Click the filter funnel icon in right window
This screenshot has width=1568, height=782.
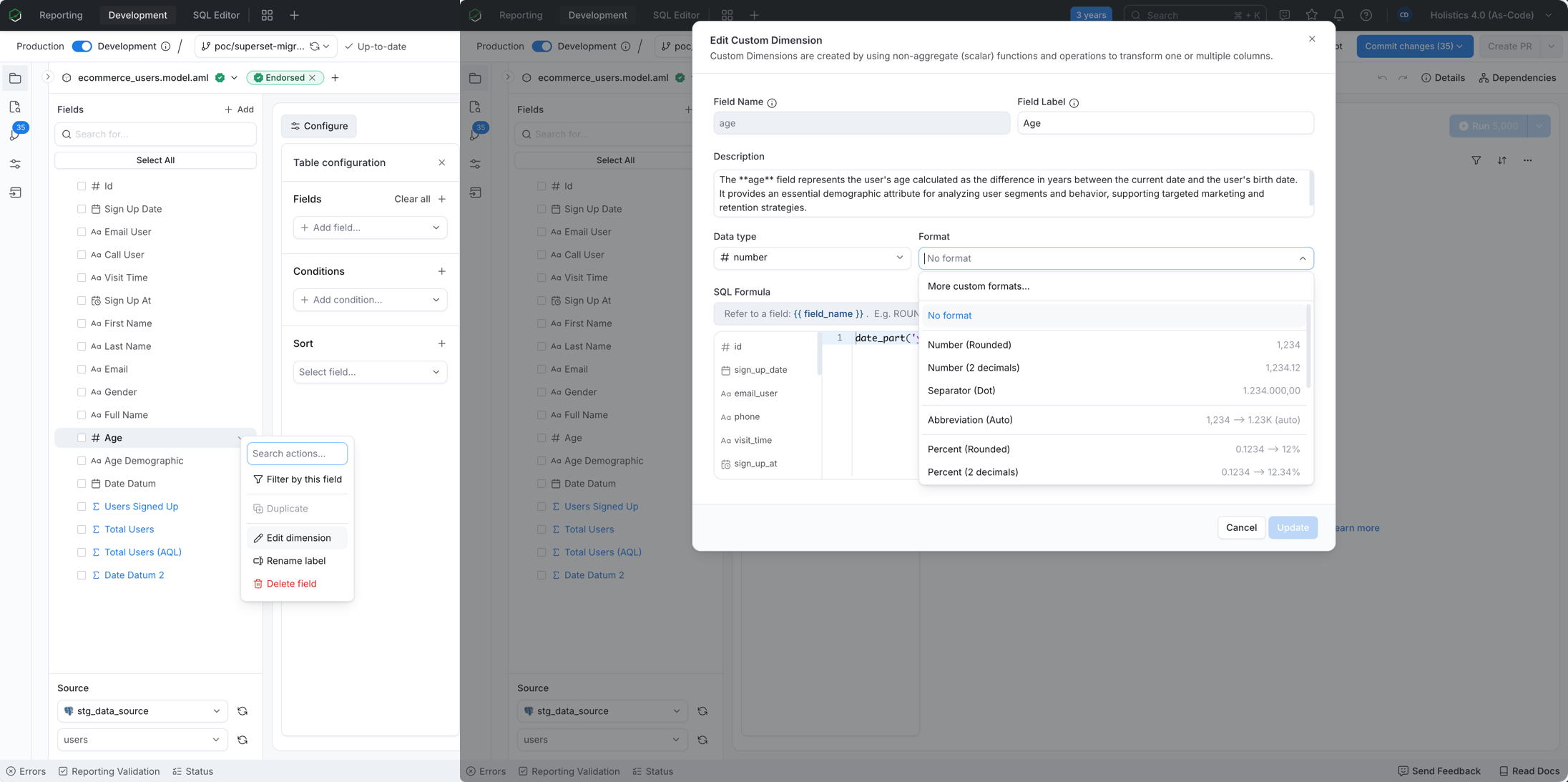pos(1476,160)
